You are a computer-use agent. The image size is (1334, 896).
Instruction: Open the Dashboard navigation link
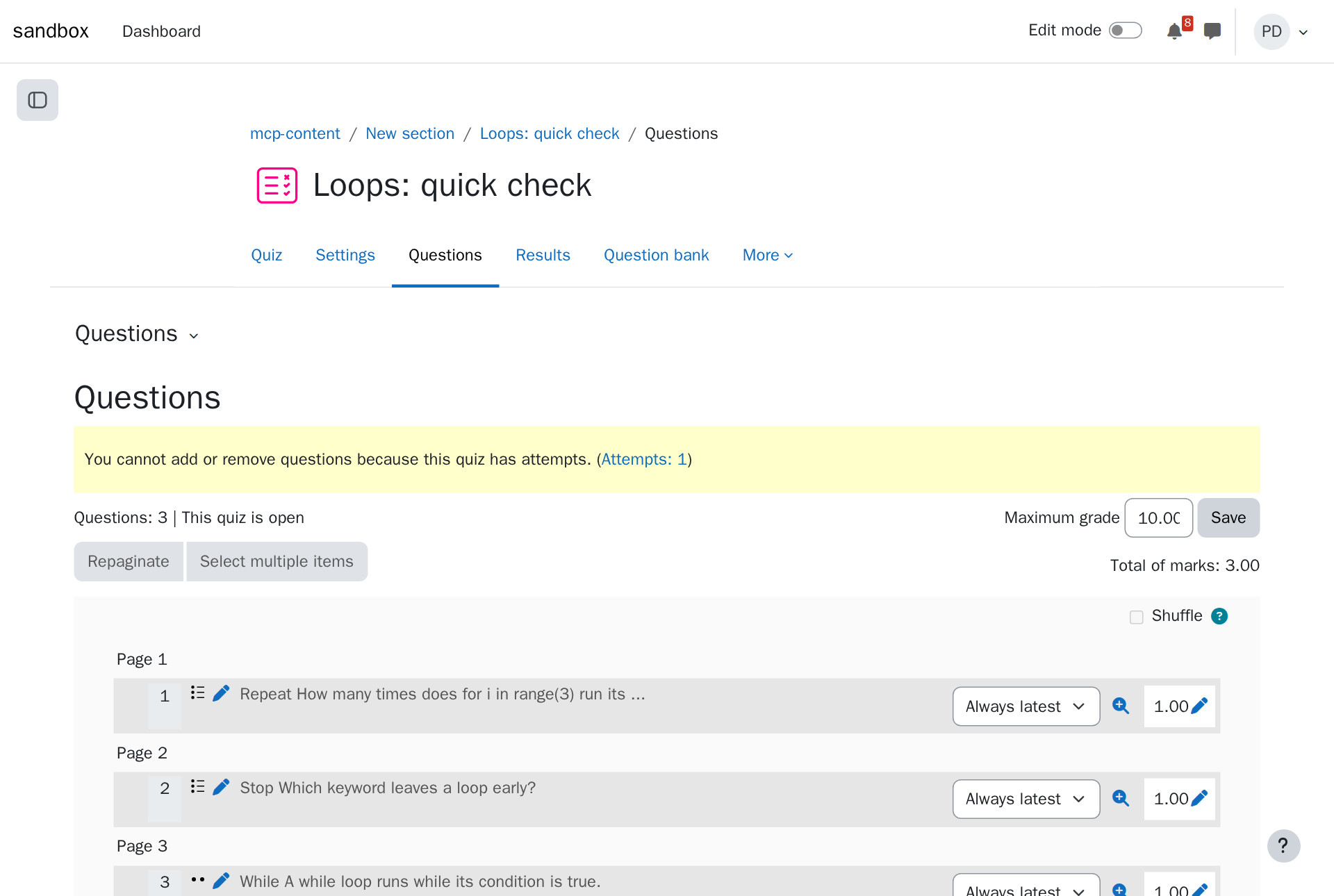pos(161,31)
